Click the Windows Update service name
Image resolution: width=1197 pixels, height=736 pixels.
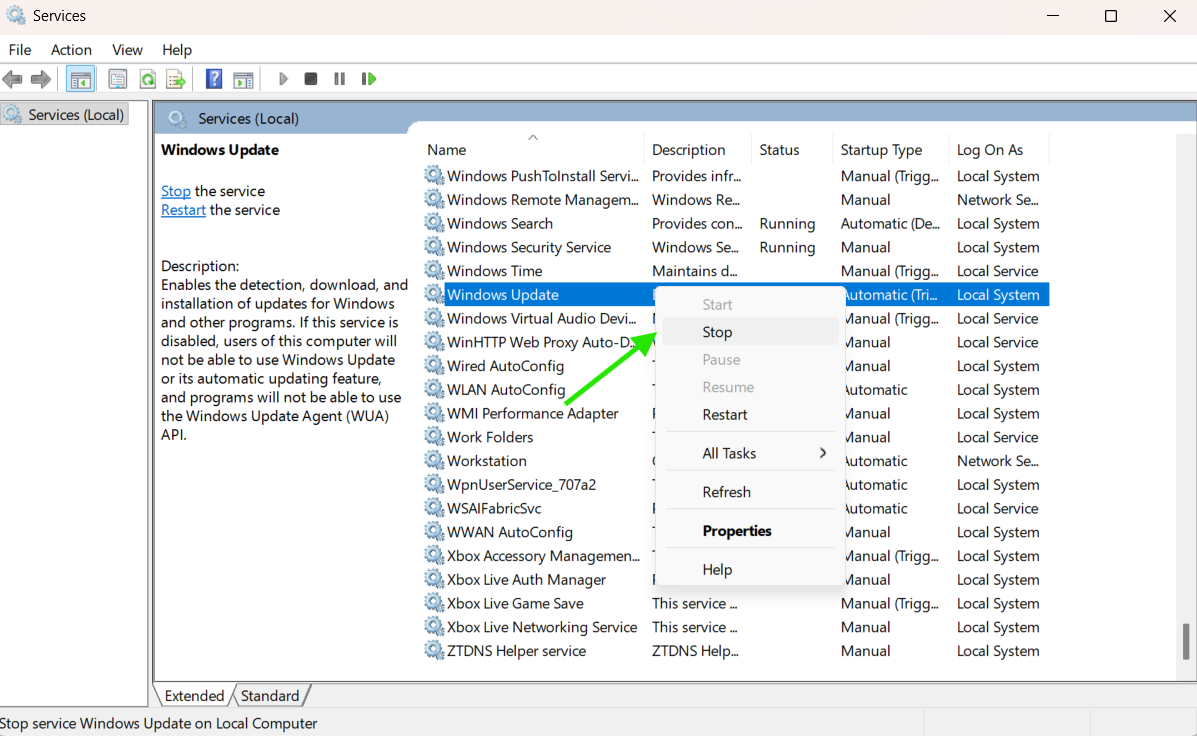(x=503, y=295)
